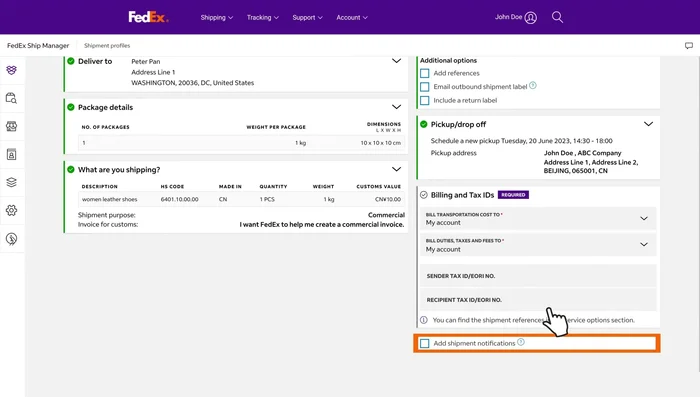
Task: Click green checkmark beside Pickup/drop off
Action: click(x=424, y=124)
